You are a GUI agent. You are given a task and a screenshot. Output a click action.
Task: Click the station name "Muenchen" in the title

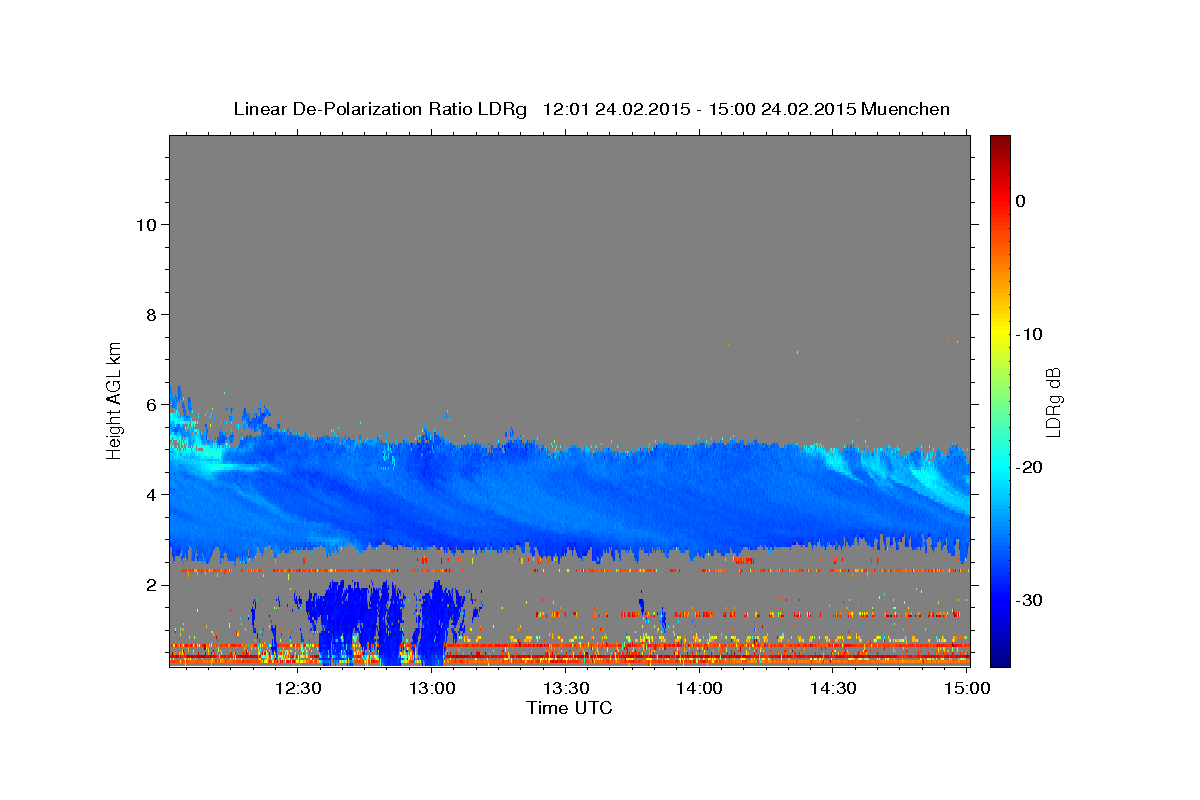click(x=906, y=109)
